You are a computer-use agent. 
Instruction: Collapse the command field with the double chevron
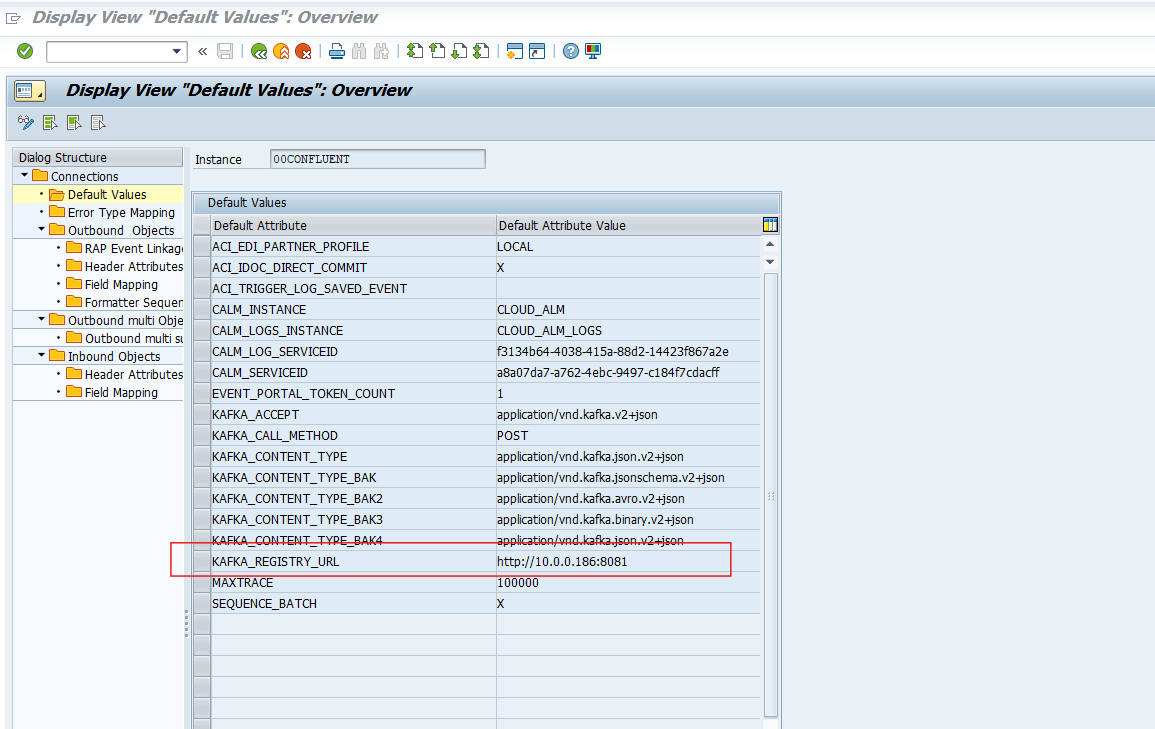pyautogui.click(x=203, y=52)
